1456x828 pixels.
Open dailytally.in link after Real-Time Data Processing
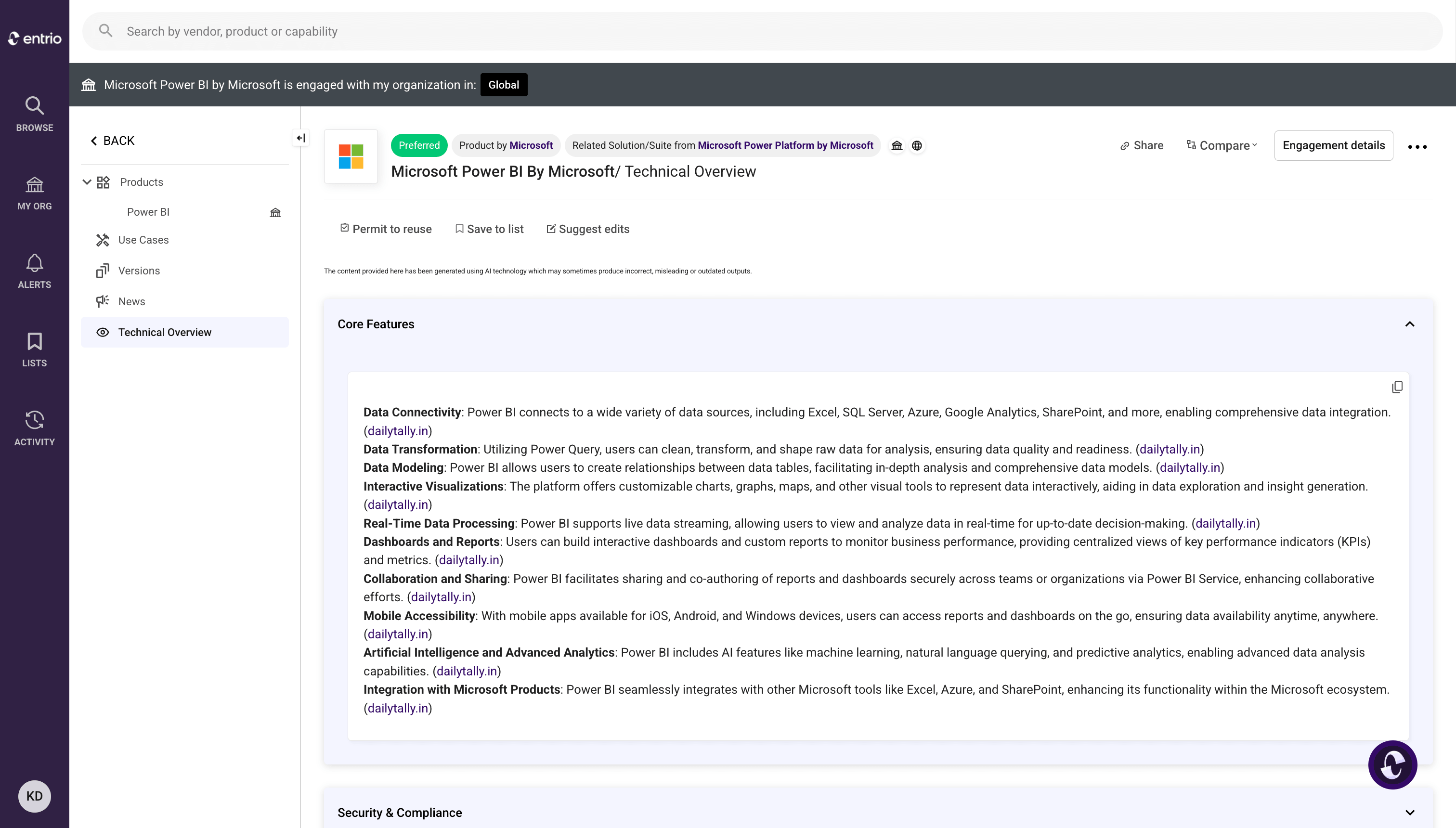[x=1226, y=523]
